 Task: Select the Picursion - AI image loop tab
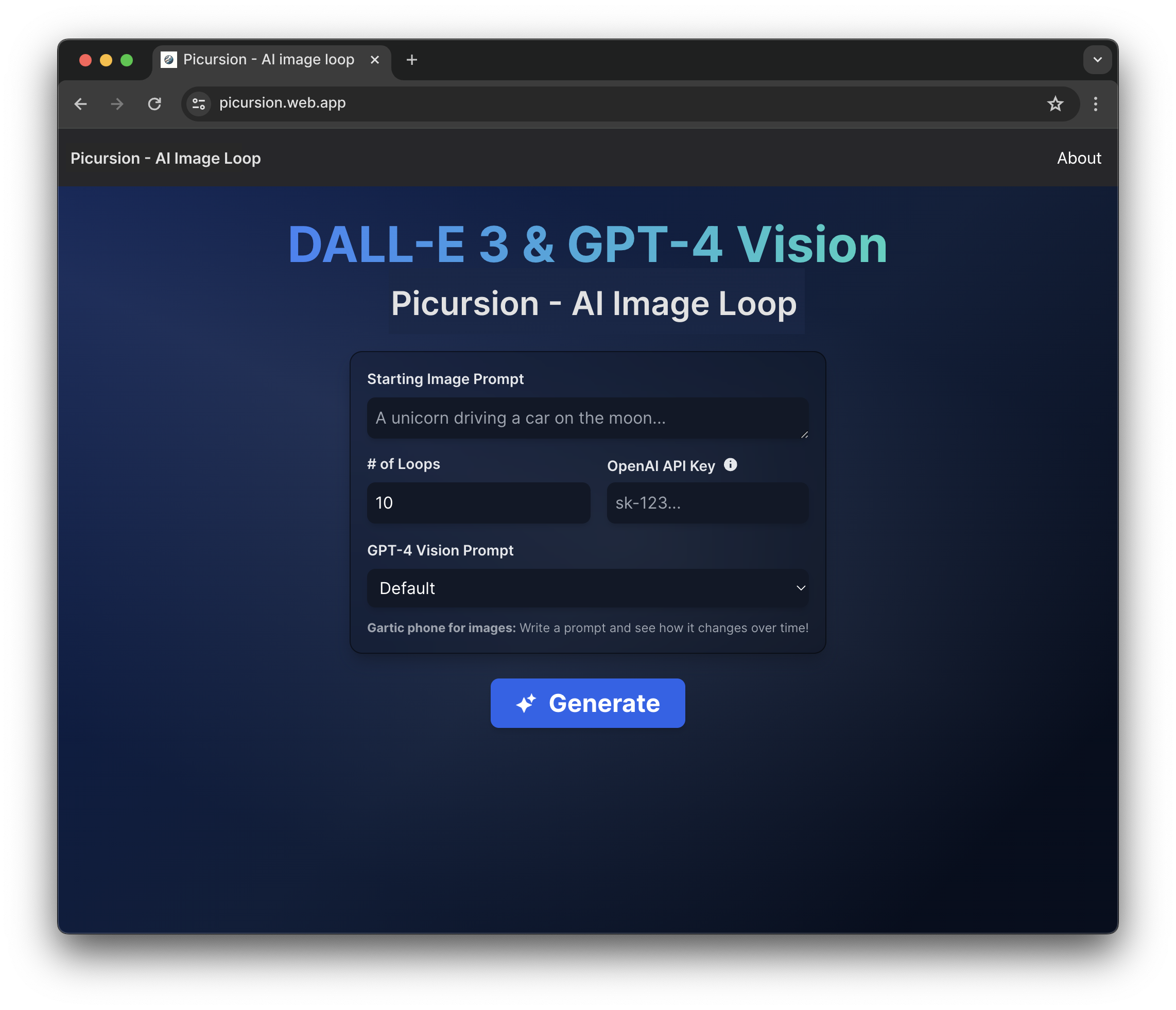(x=268, y=60)
